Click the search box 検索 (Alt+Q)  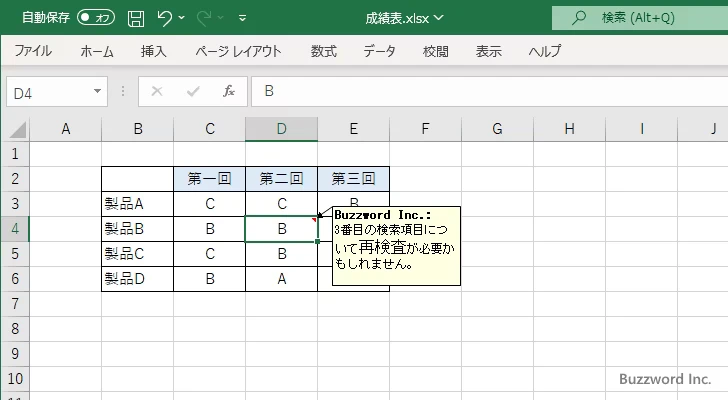click(x=640, y=18)
